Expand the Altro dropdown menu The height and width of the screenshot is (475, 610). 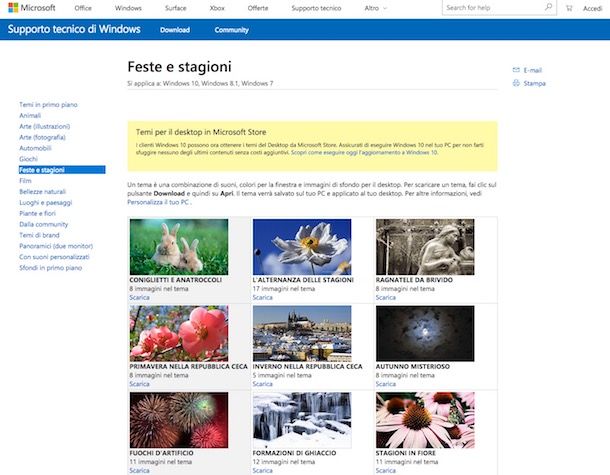click(375, 8)
